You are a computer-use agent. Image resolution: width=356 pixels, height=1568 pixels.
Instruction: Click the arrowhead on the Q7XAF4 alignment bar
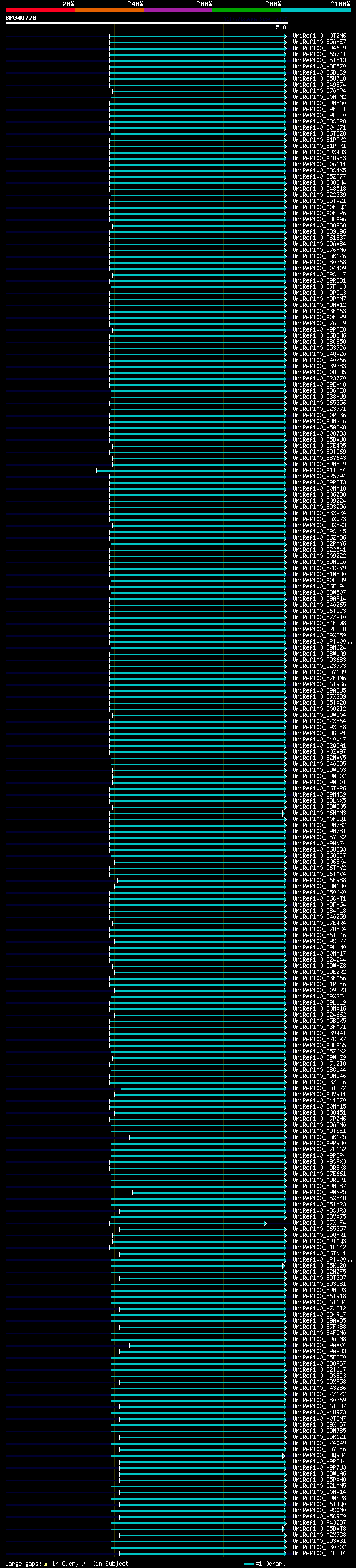pyautogui.click(x=265, y=1223)
